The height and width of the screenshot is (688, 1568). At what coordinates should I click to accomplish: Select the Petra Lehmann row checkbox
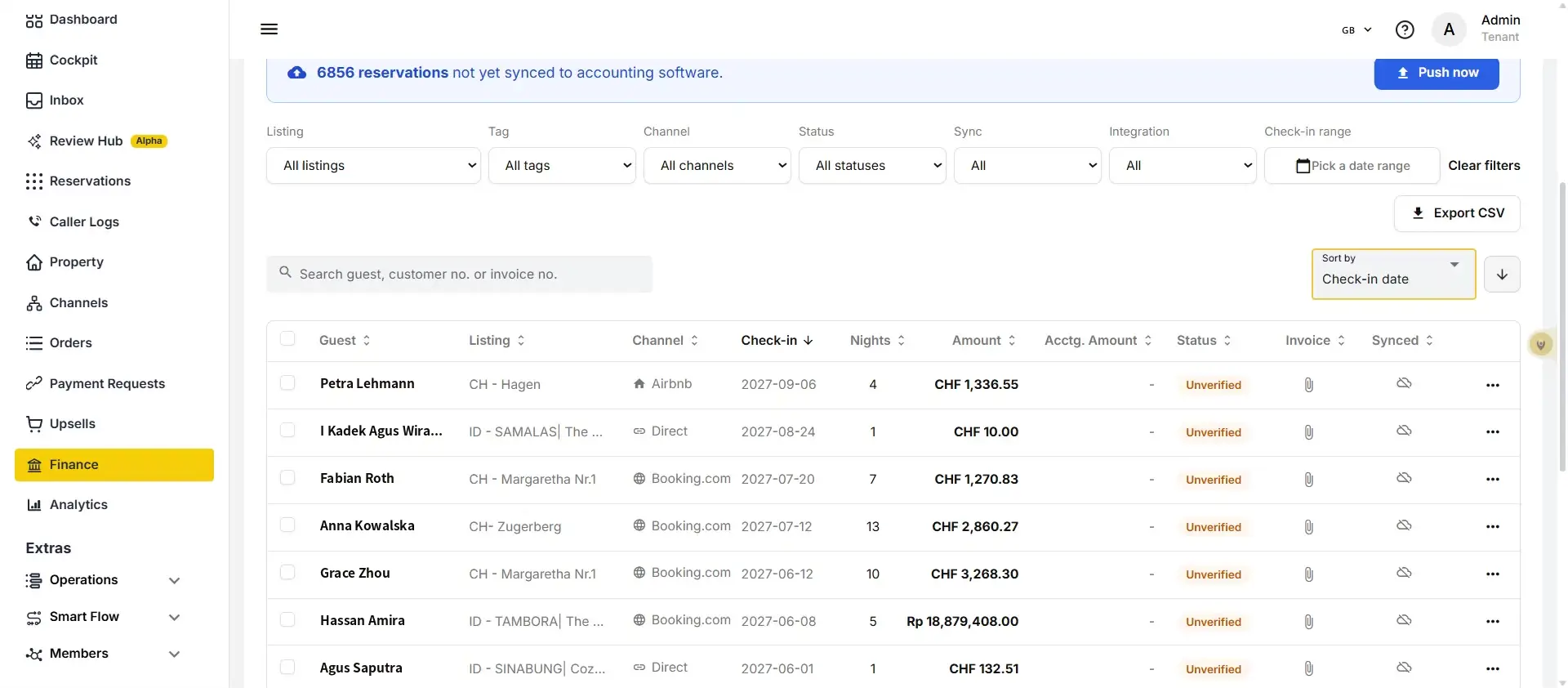(287, 383)
